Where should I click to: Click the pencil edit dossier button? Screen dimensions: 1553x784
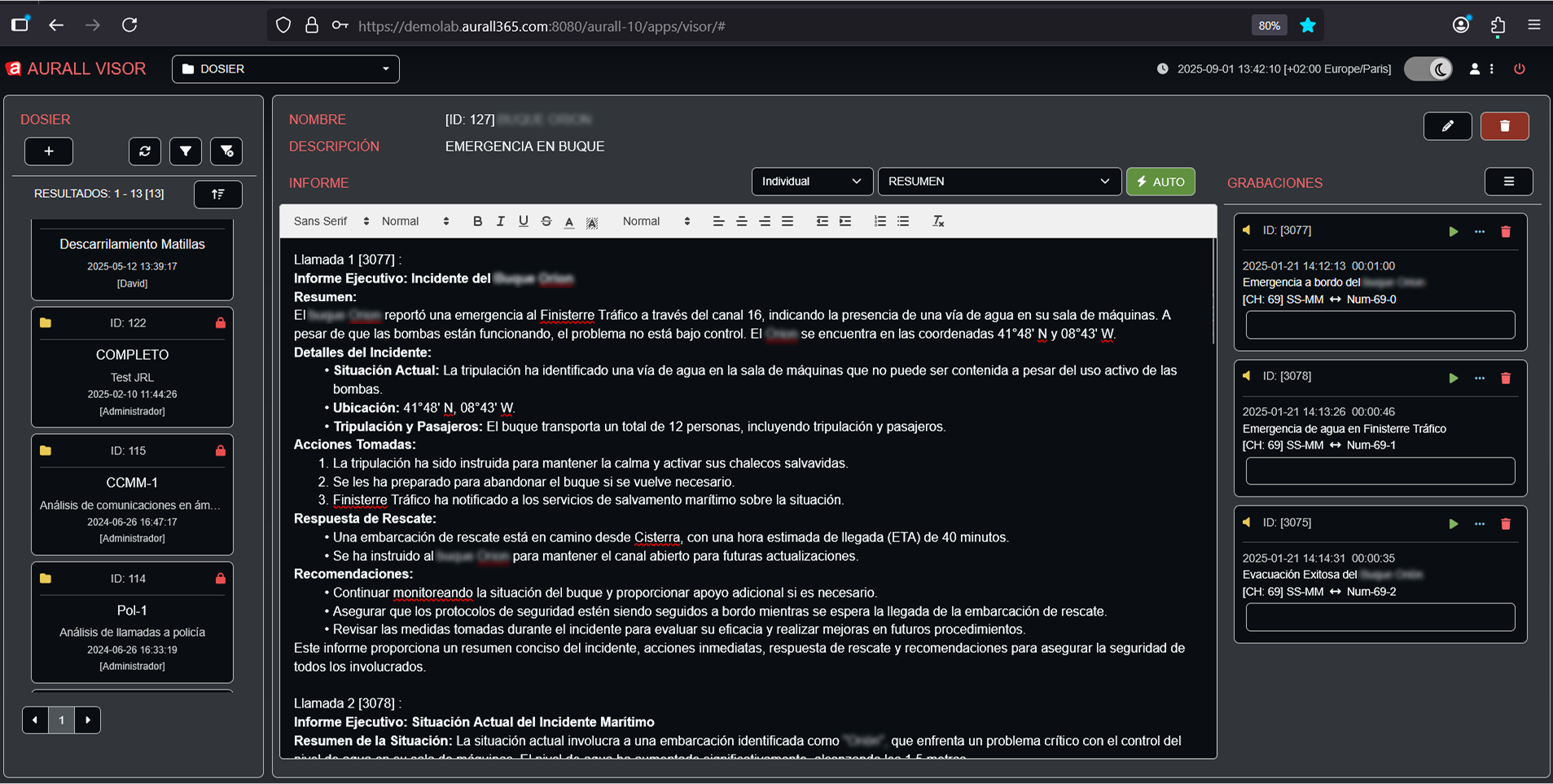[x=1447, y=126]
